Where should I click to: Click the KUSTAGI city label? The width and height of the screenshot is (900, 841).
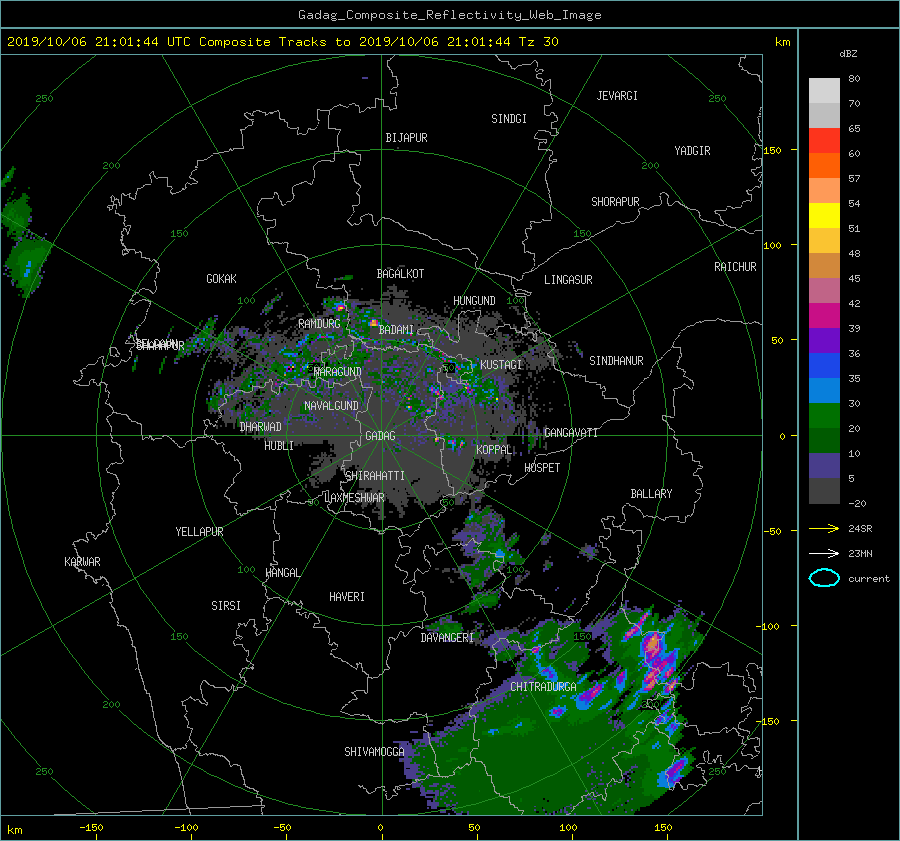tap(501, 365)
